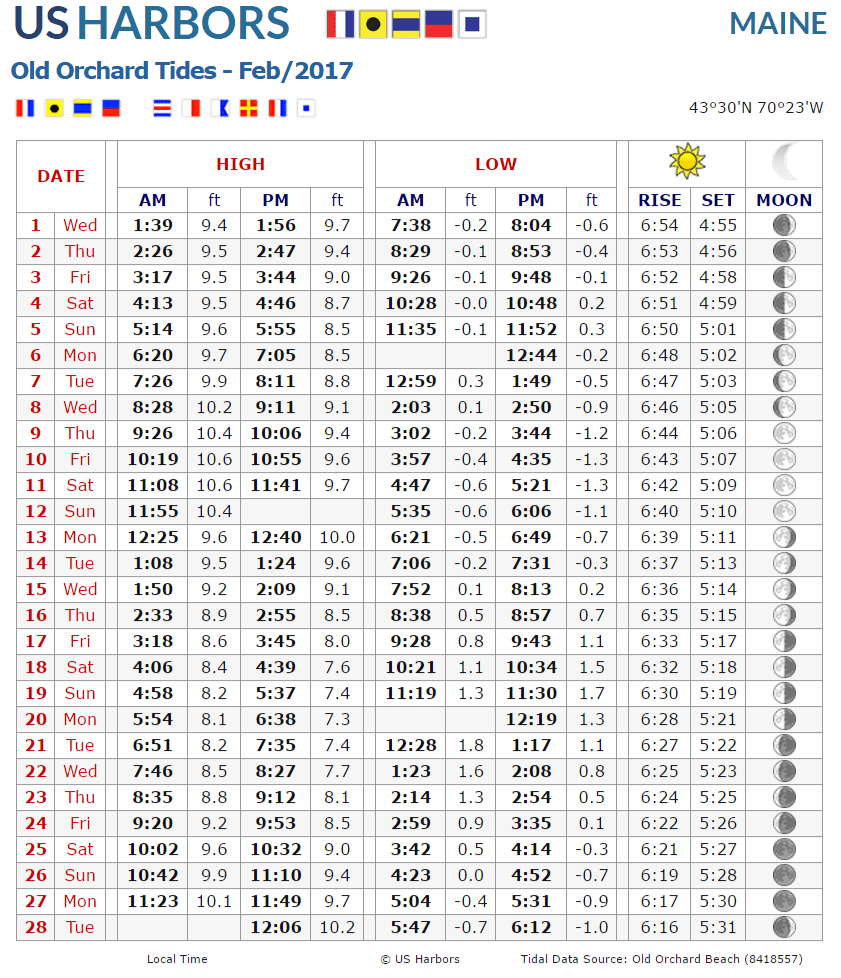Click the coordinates 43°30'N 70°23'W
The image size is (841, 978).
(756, 108)
